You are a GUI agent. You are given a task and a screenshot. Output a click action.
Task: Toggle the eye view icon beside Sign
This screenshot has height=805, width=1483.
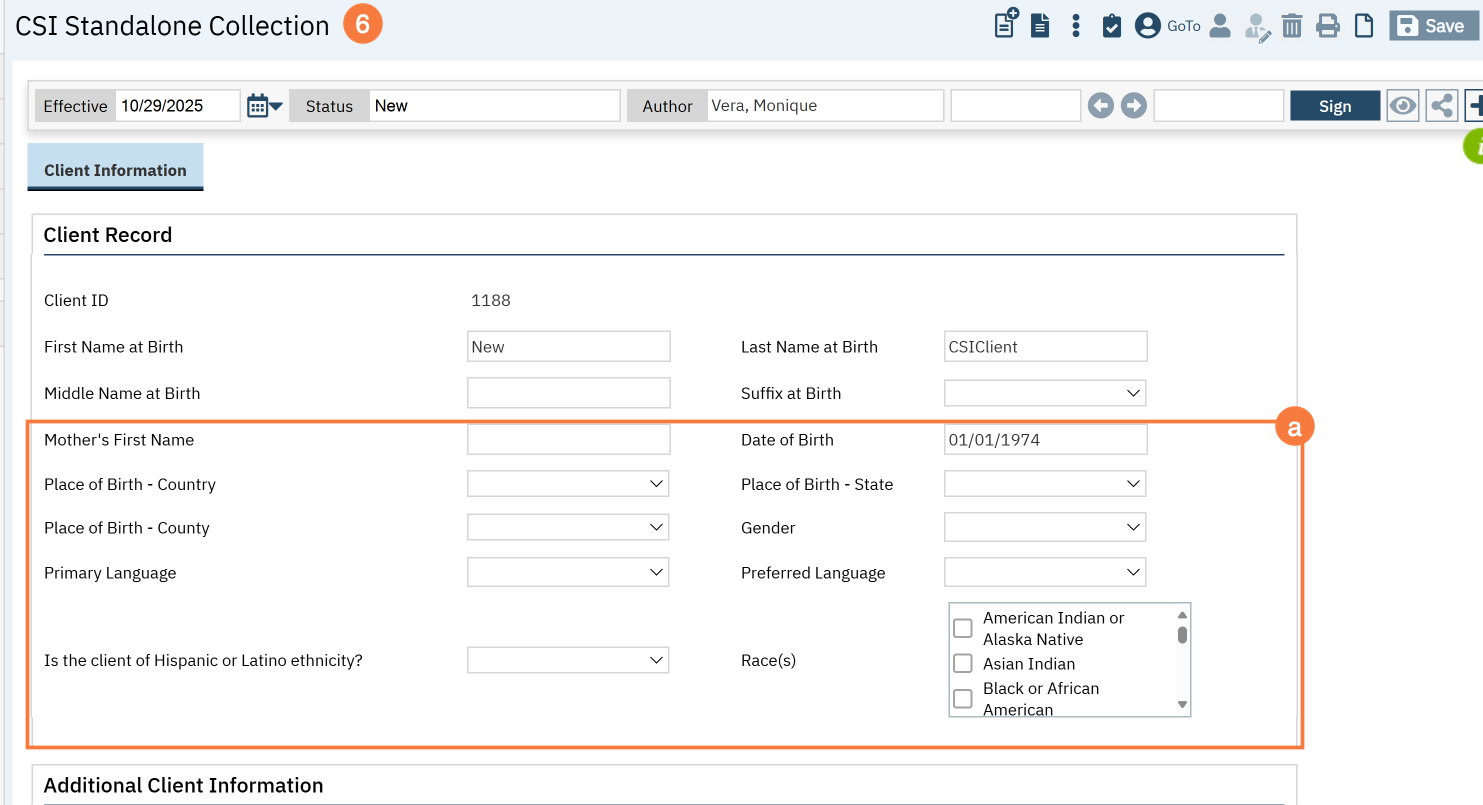point(1403,106)
